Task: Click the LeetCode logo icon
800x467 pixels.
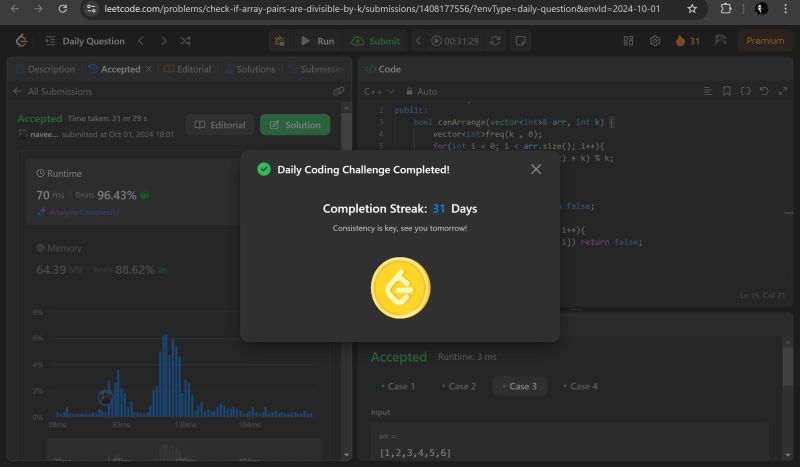Action: coord(21,41)
